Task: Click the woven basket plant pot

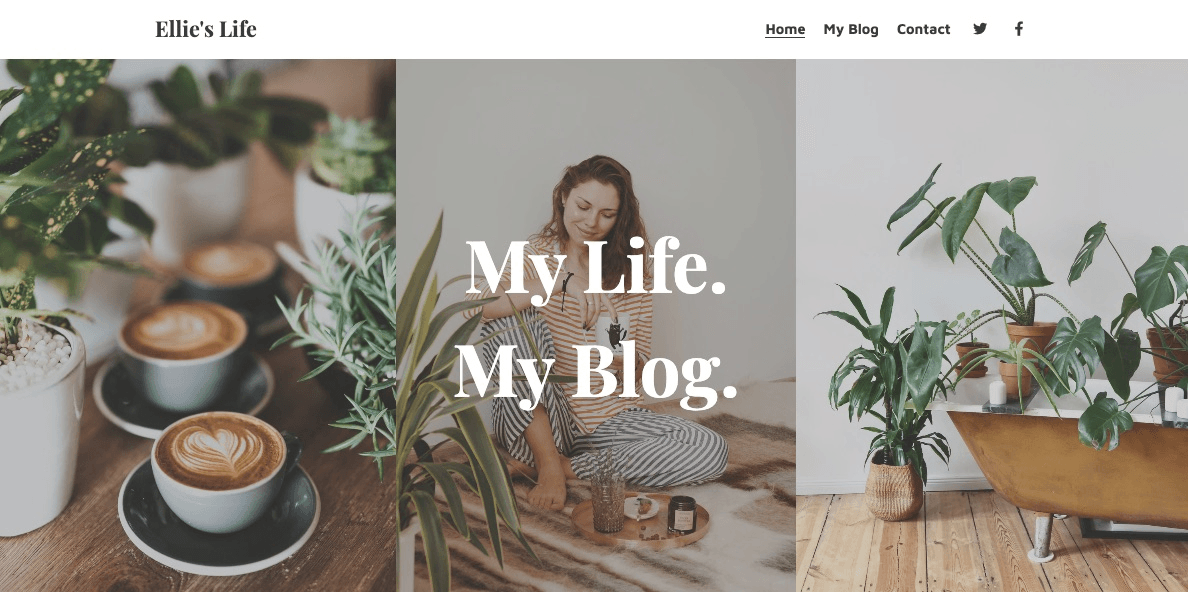Action: [894, 489]
